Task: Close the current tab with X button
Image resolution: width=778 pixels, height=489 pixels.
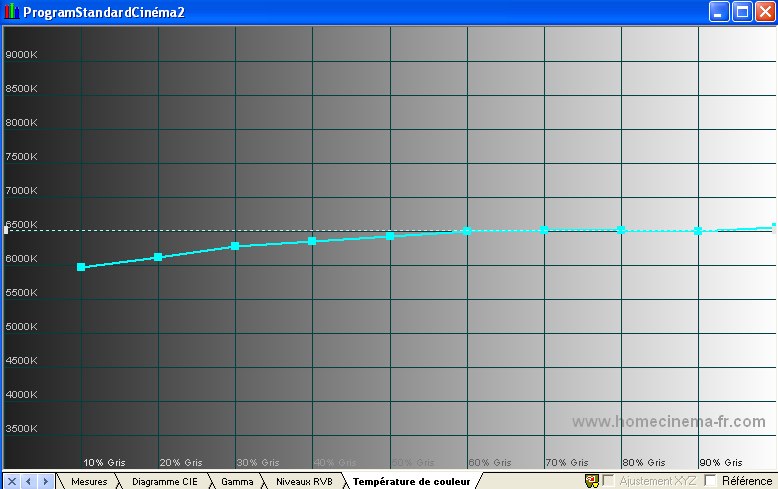Action: tap(12, 481)
